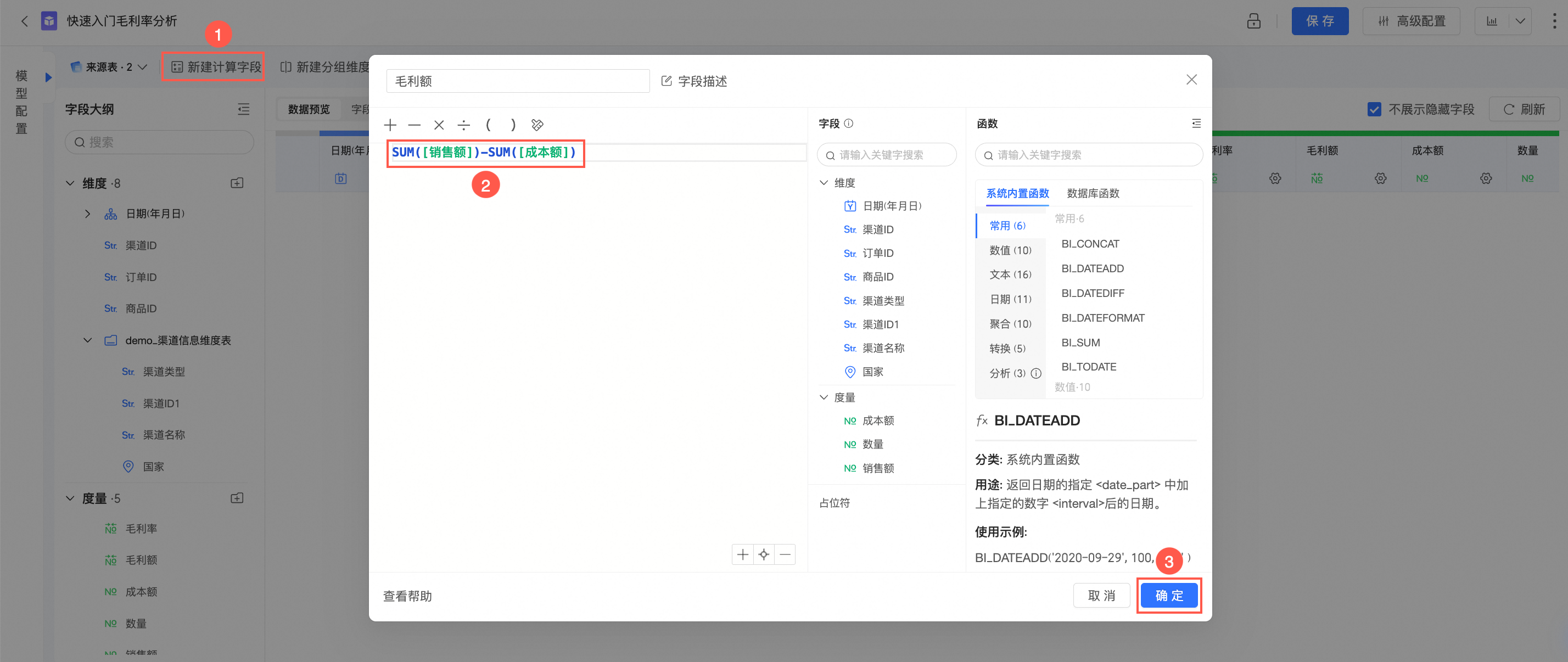Open the 来源表 dropdown

[109, 67]
